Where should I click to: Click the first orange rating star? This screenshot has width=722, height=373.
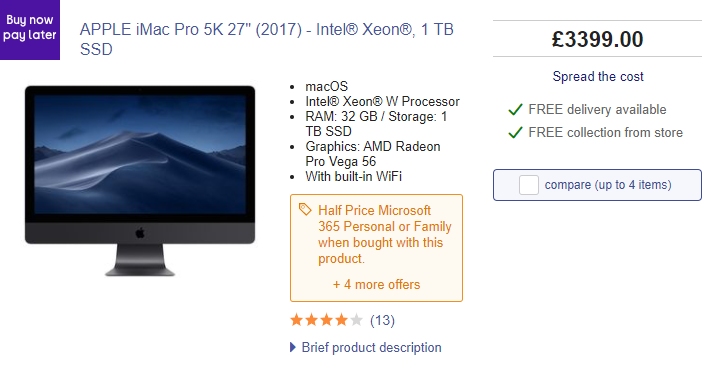tap(297, 320)
